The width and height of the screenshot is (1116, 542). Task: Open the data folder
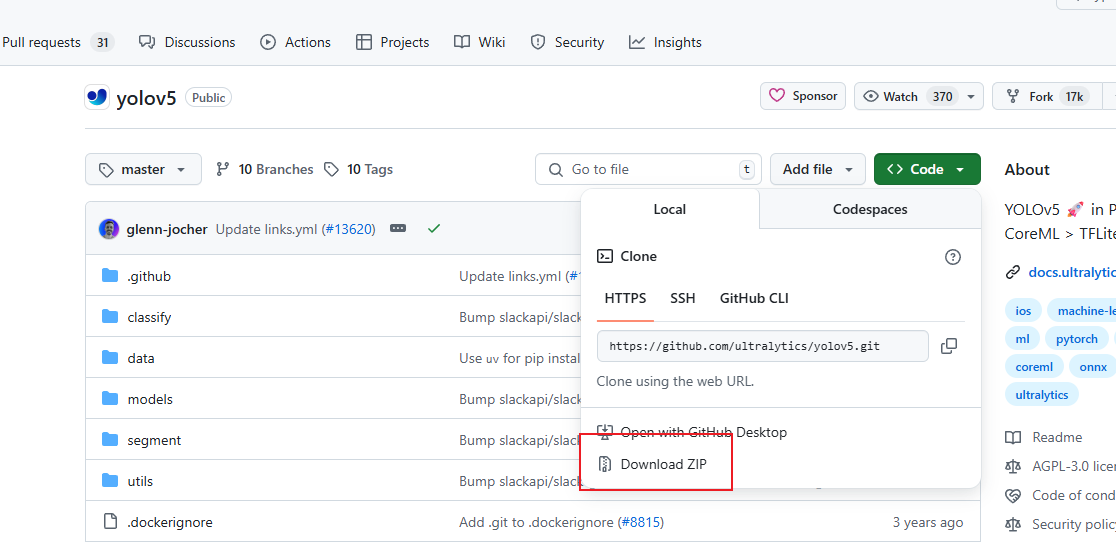[x=141, y=358]
